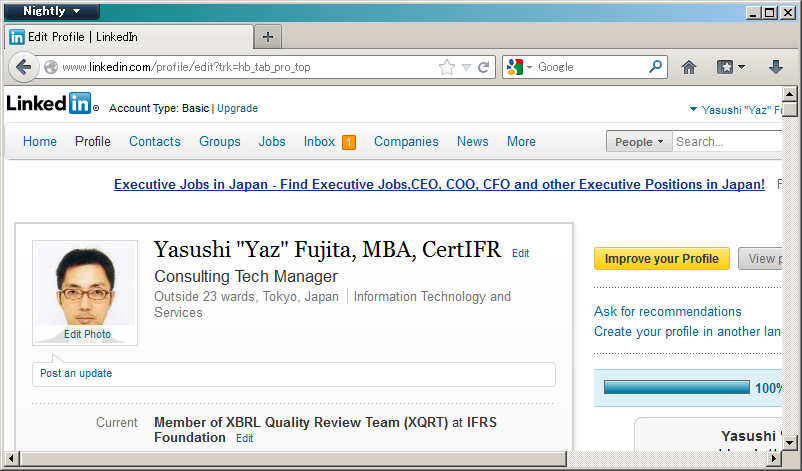Screen dimensions: 802x471
Task: Click the horizontal scrollbar thumb
Action: 294,458
